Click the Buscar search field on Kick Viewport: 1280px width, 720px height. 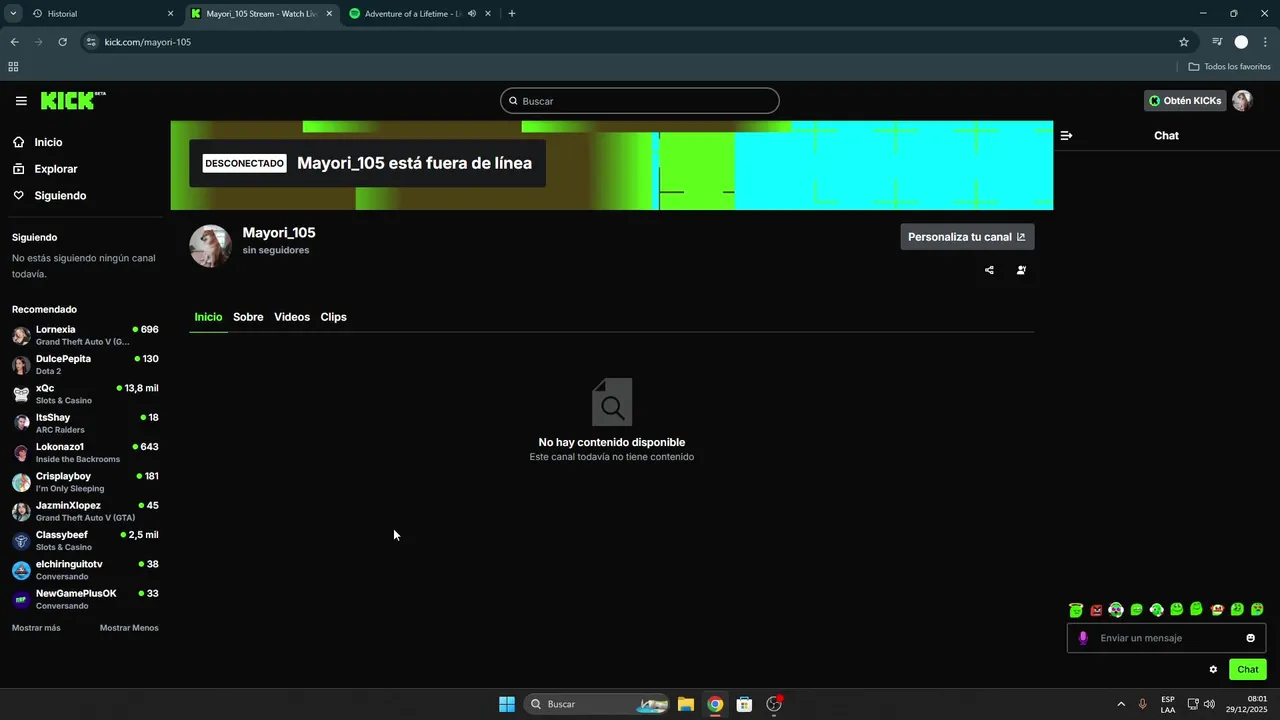pyautogui.click(x=640, y=101)
